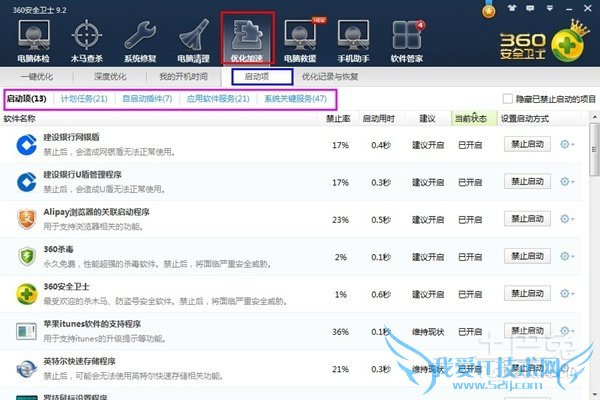The width and height of the screenshot is (600, 400).
Task: Click 禁止启动 for Alipay浏览器 program
Action: 527,219
